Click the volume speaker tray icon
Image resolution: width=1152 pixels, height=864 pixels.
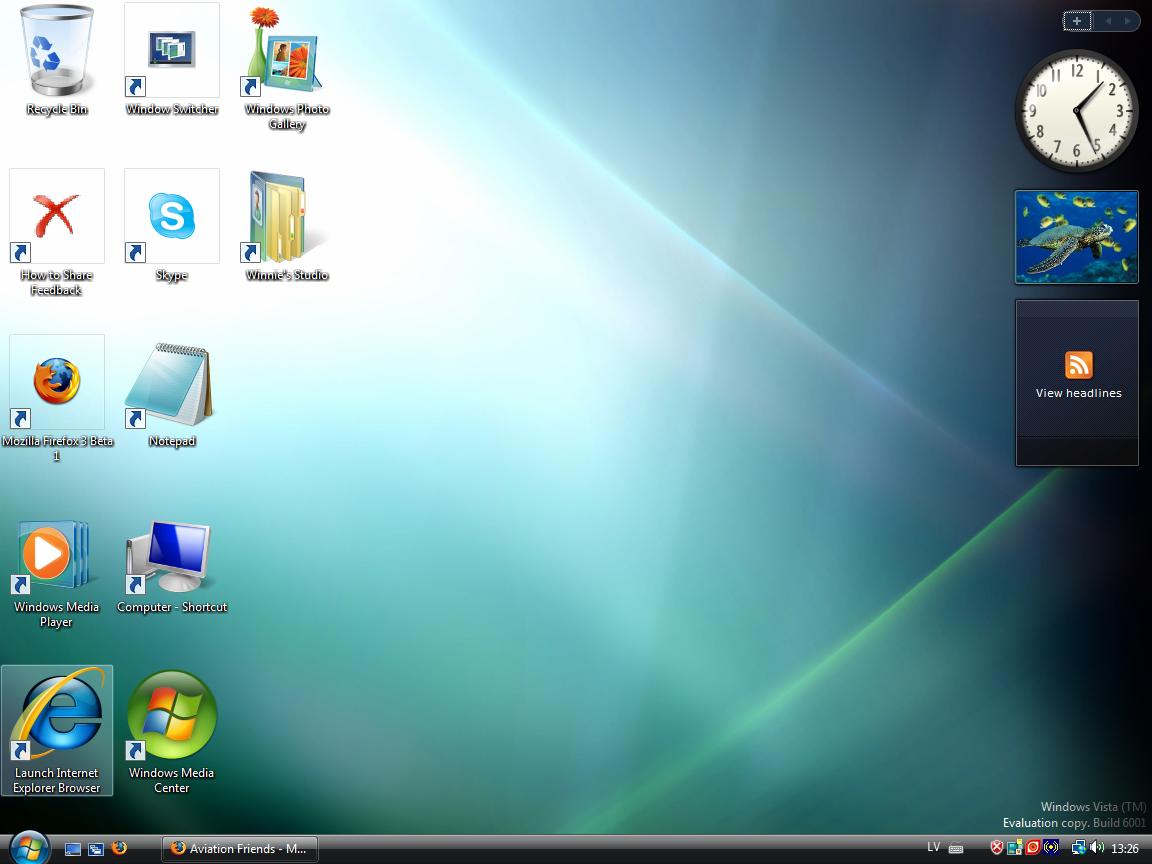tap(1097, 848)
